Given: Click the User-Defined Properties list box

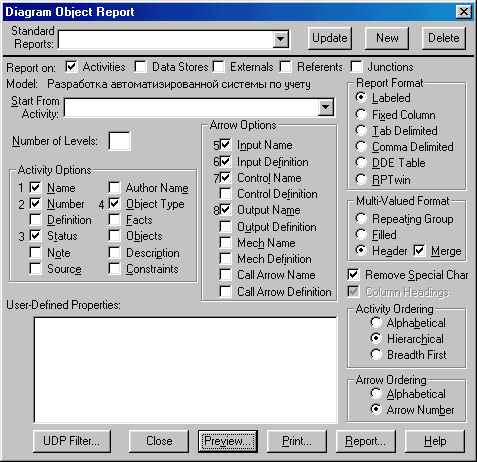Looking at the screenshot, I should (186, 370).
